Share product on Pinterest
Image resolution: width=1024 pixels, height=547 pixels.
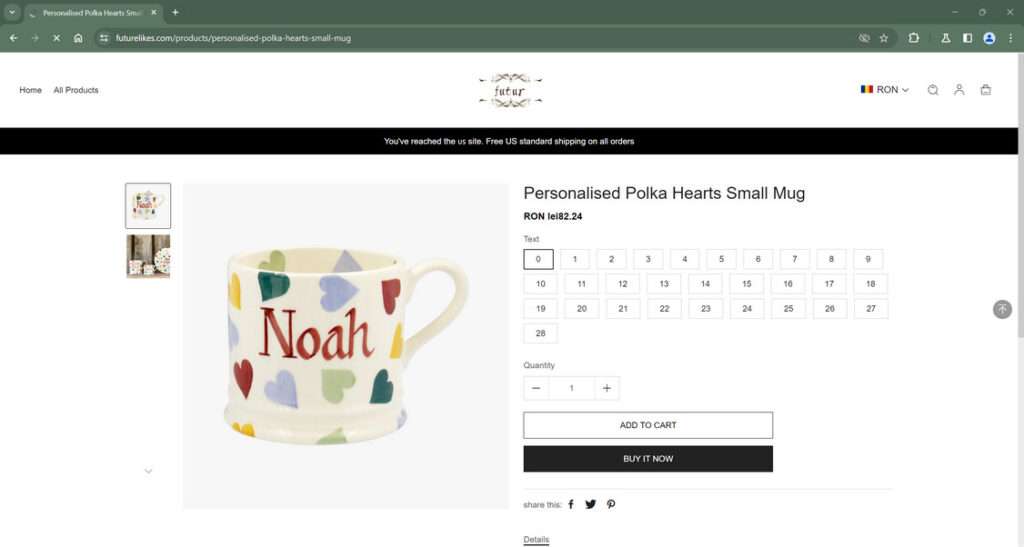(x=611, y=504)
